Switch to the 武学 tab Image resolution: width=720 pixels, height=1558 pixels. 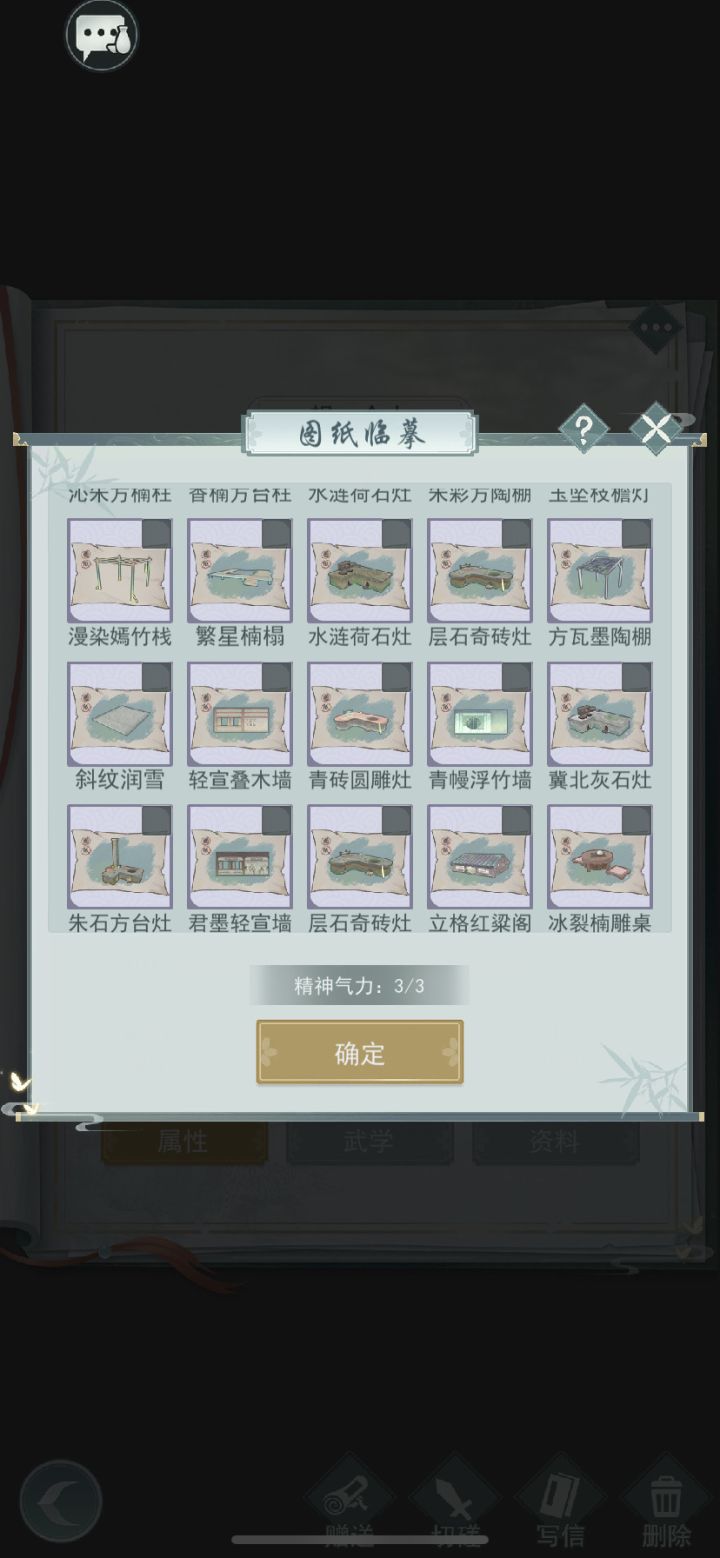(369, 1141)
